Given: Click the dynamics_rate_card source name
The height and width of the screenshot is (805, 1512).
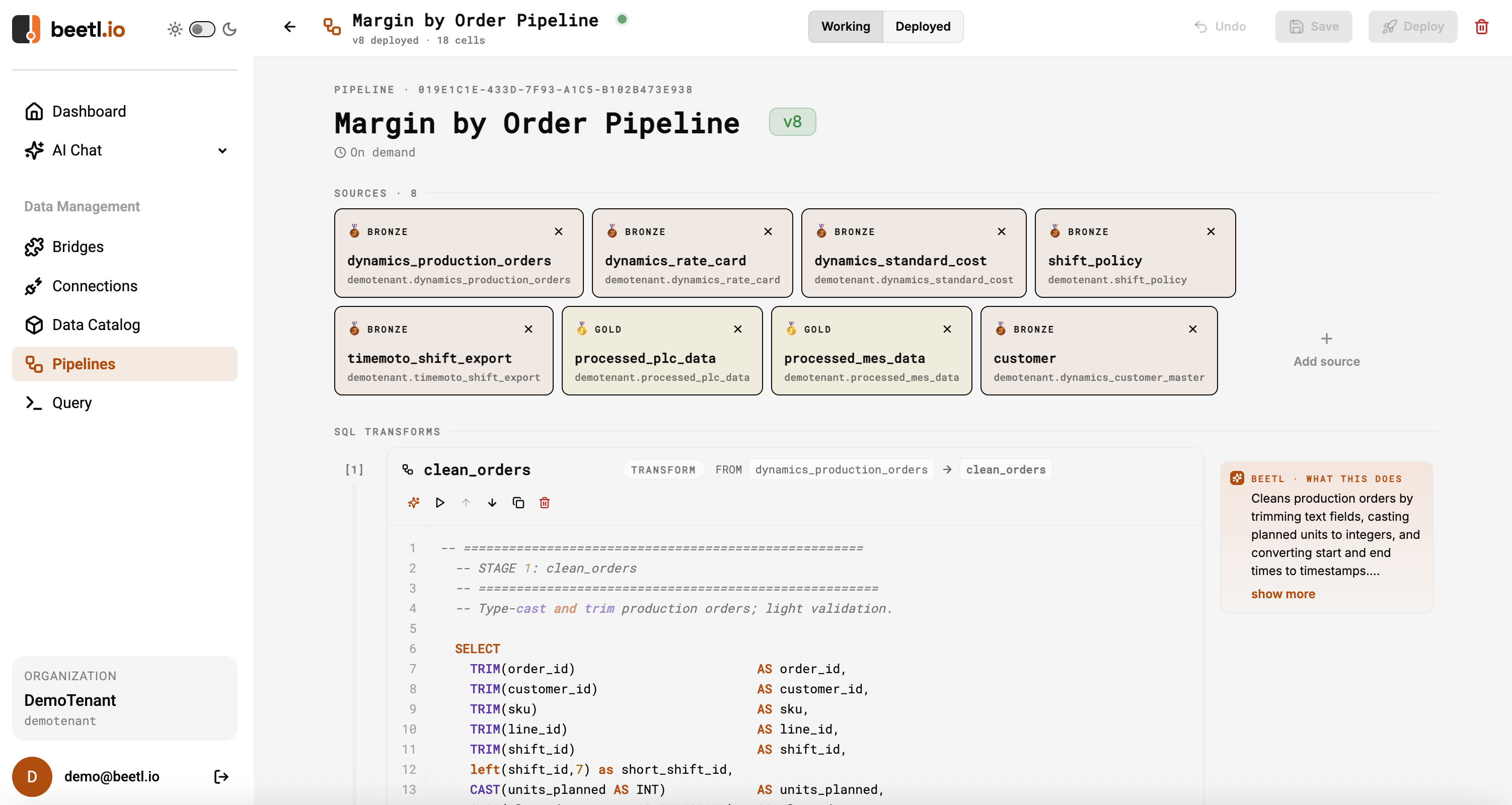Looking at the screenshot, I should coord(675,261).
